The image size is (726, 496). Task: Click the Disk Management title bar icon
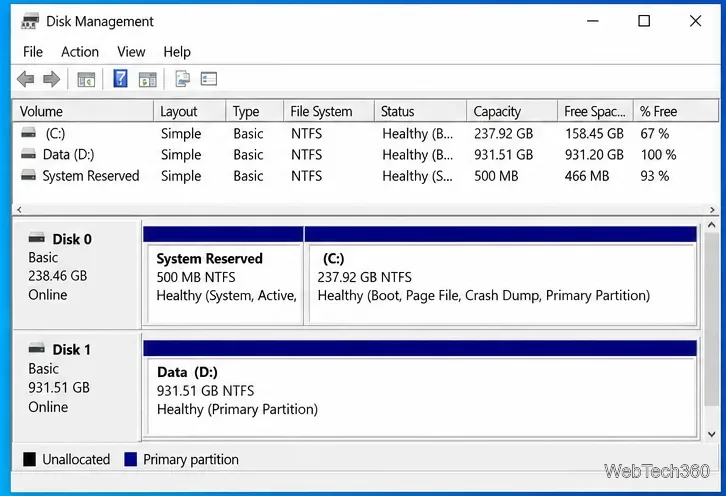[x=31, y=21]
